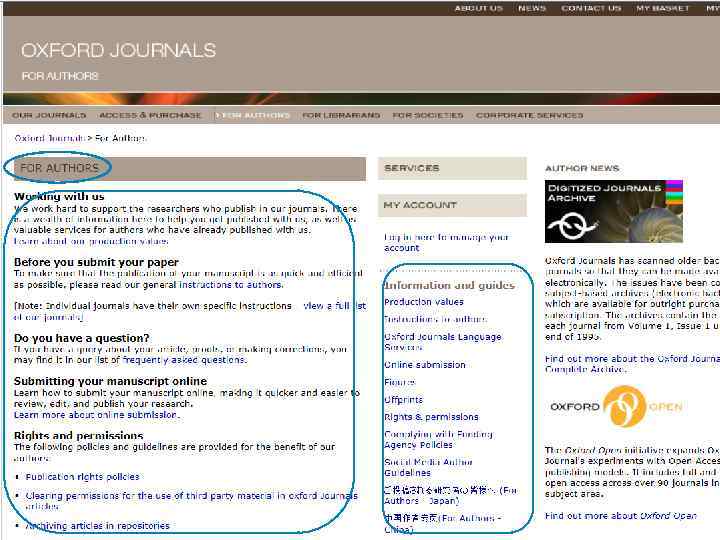Open Figures sidebar link
Screen dimensions: 720x540
pyautogui.click(x=400, y=382)
